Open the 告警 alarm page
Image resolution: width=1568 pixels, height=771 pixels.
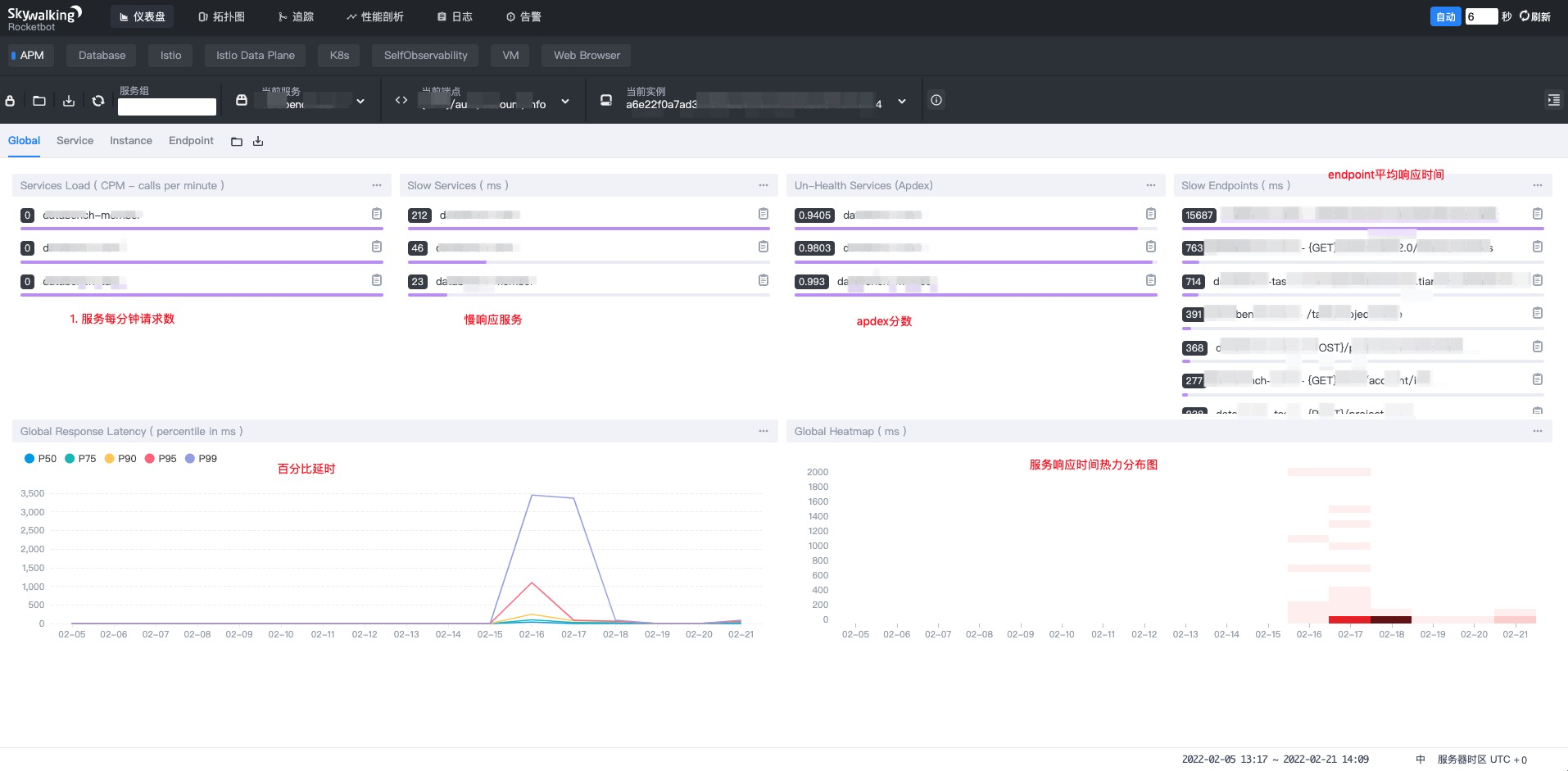(x=523, y=16)
